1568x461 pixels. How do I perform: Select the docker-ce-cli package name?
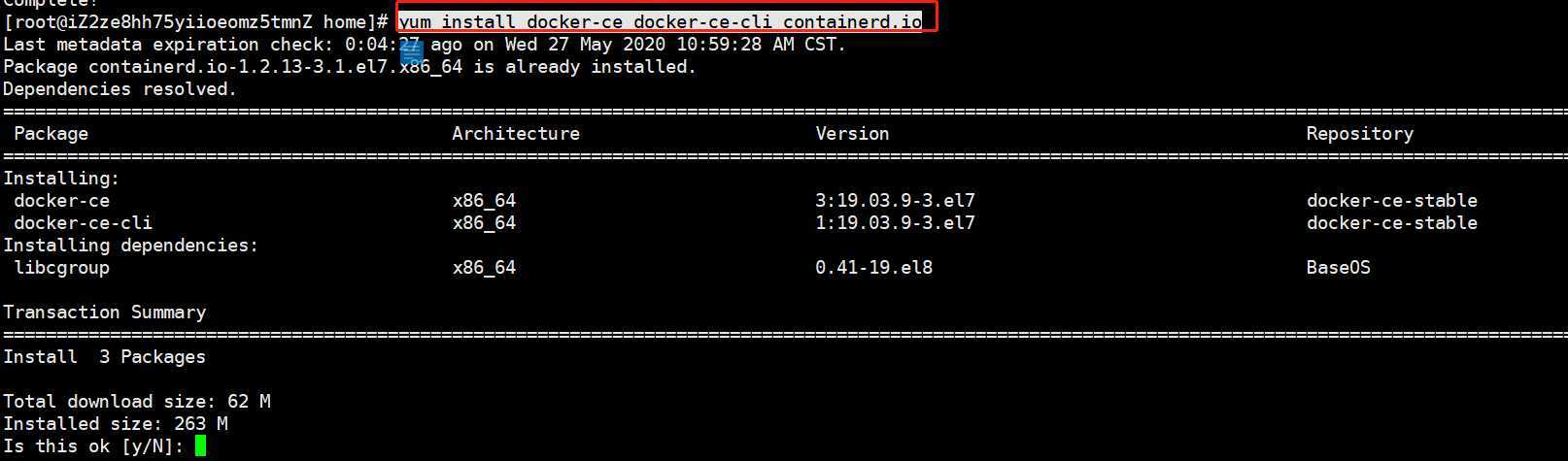click(84, 223)
